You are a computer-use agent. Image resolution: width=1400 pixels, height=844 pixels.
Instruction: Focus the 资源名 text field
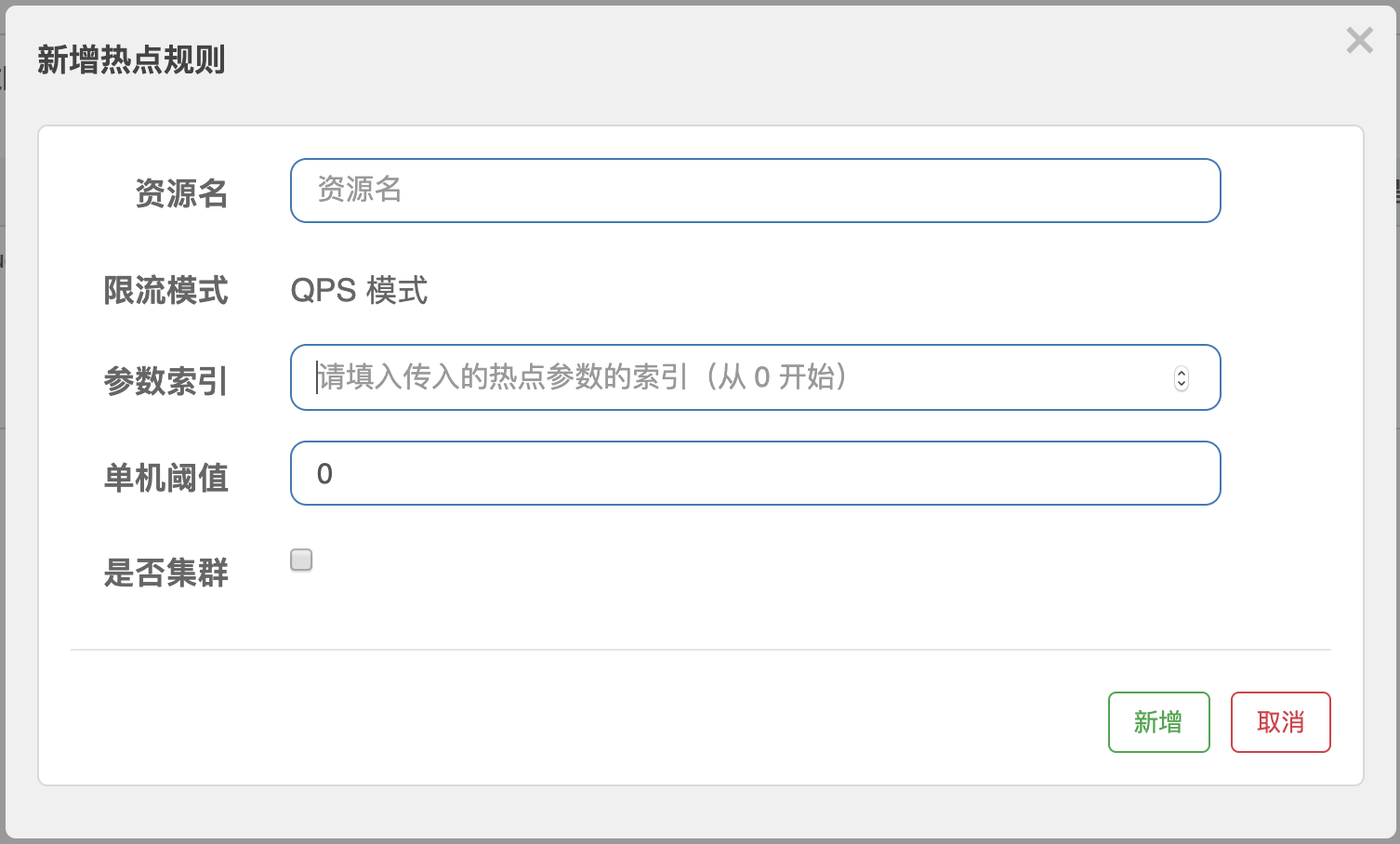tap(755, 191)
